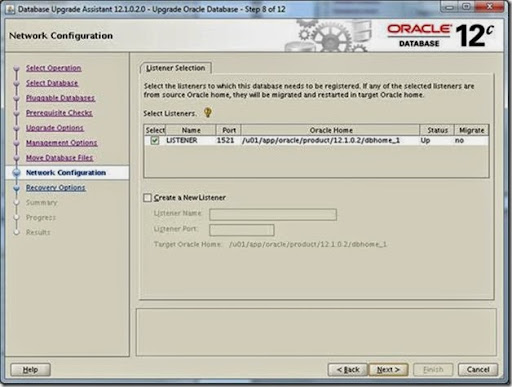Click the Back button
The image size is (512, 387).
click(348, 370)
